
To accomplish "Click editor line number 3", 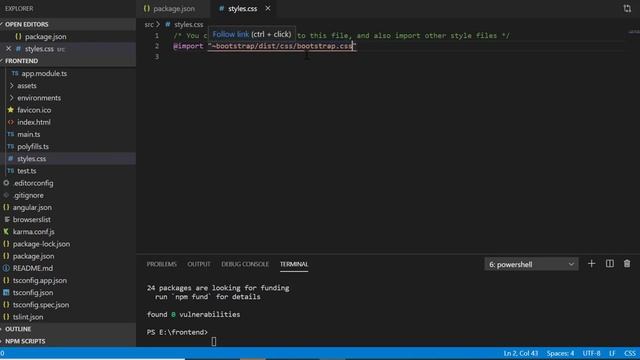I will (x=157, y=56).
